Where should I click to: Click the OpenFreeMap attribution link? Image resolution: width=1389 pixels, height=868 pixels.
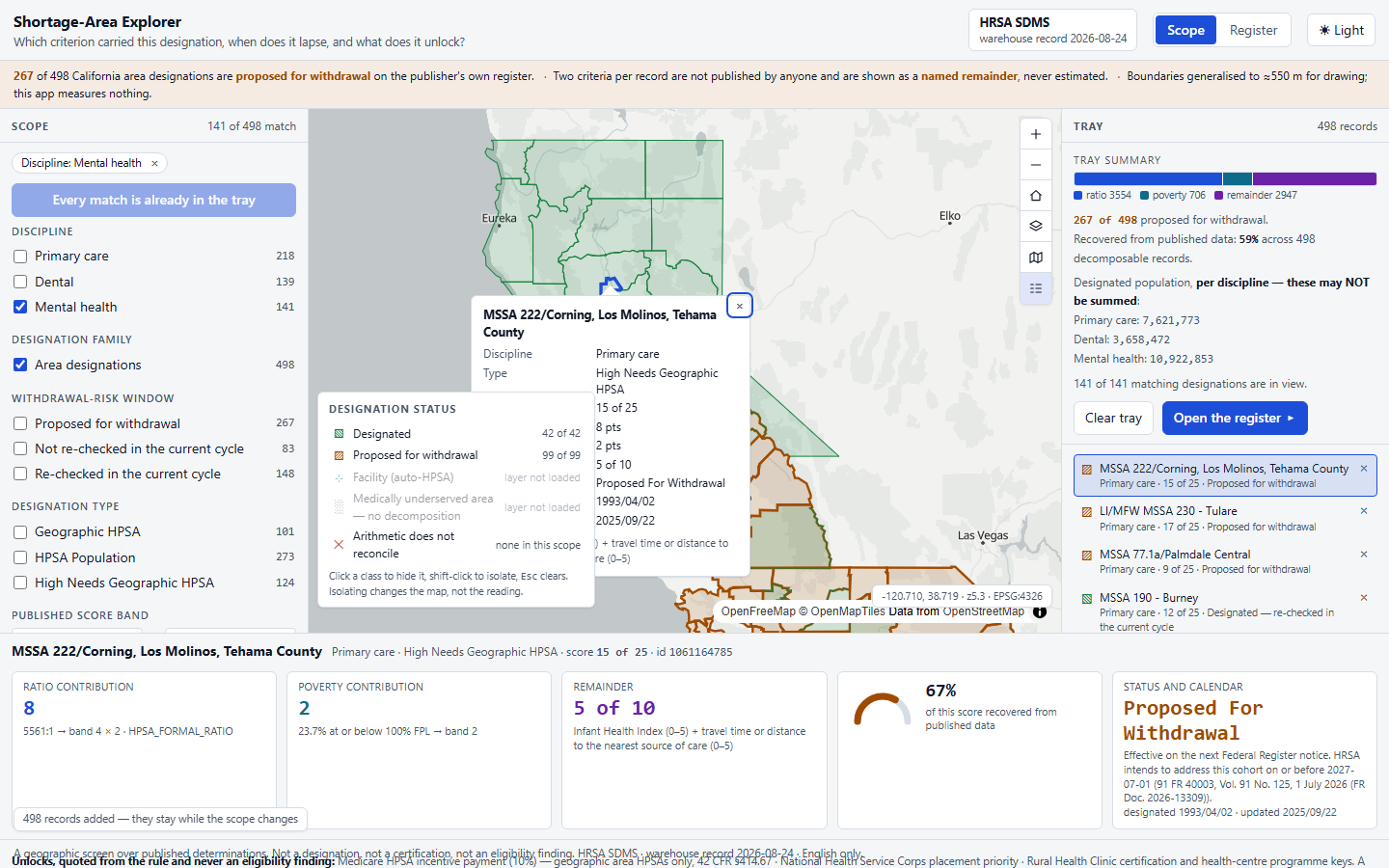tap(758, 611)
